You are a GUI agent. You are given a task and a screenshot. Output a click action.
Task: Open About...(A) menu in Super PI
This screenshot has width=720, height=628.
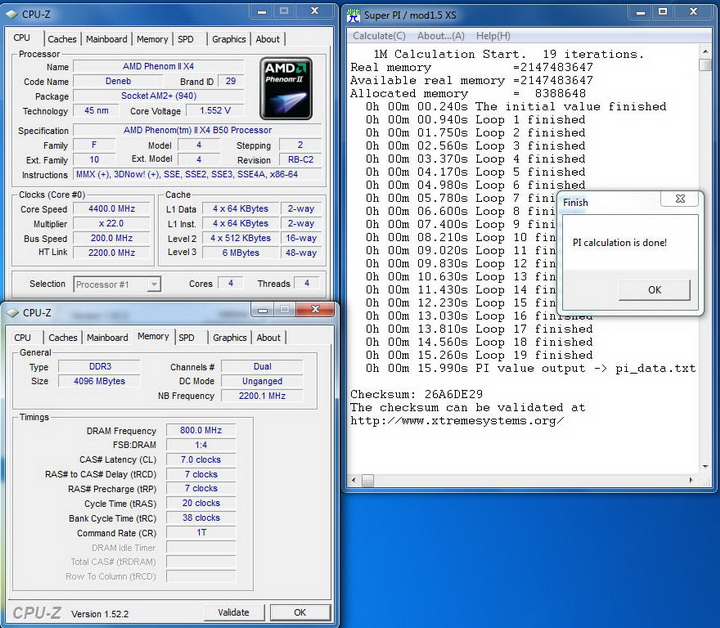(x=441, y=36)
